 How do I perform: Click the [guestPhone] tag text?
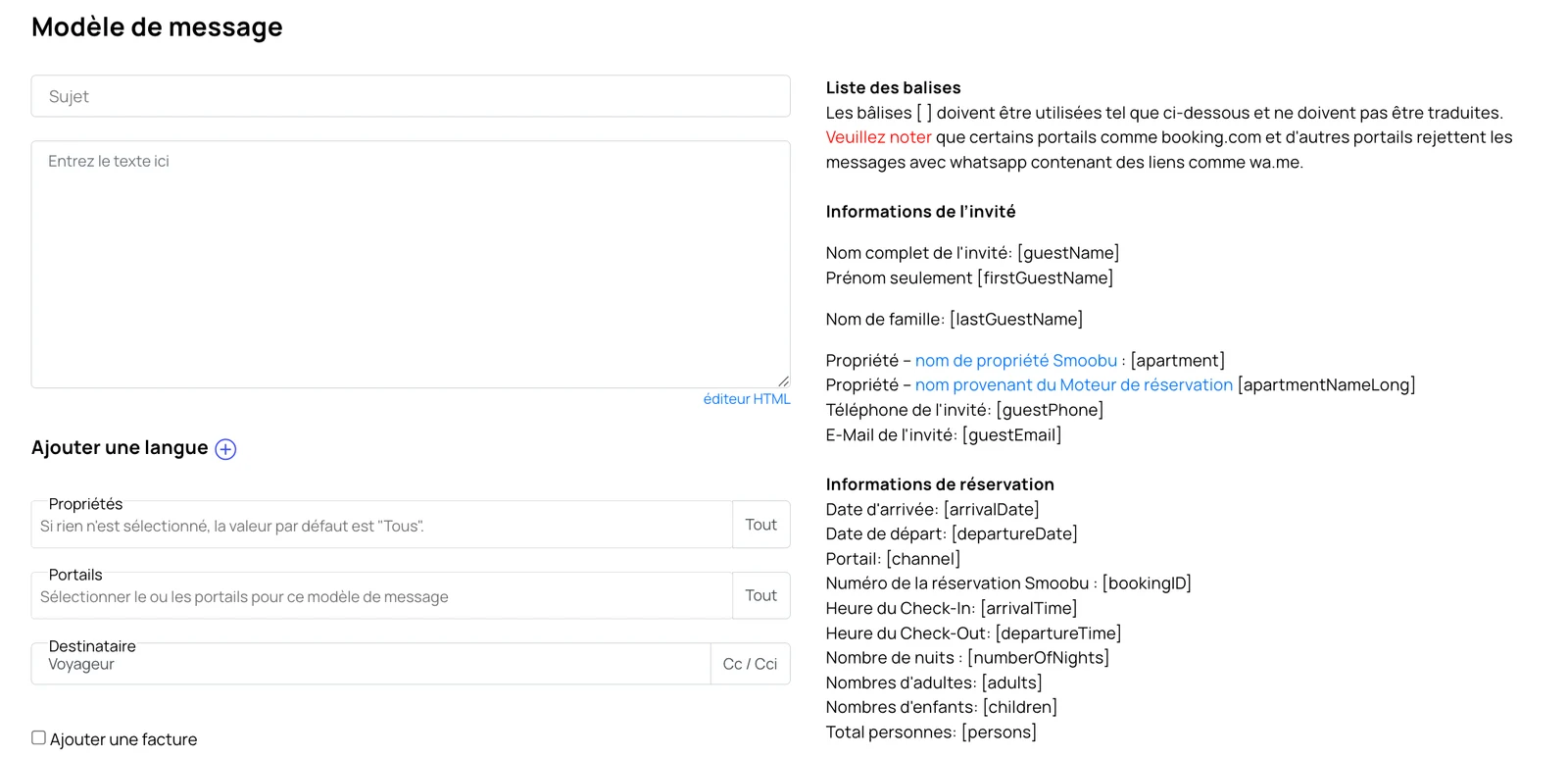[x=1050, y=410]
